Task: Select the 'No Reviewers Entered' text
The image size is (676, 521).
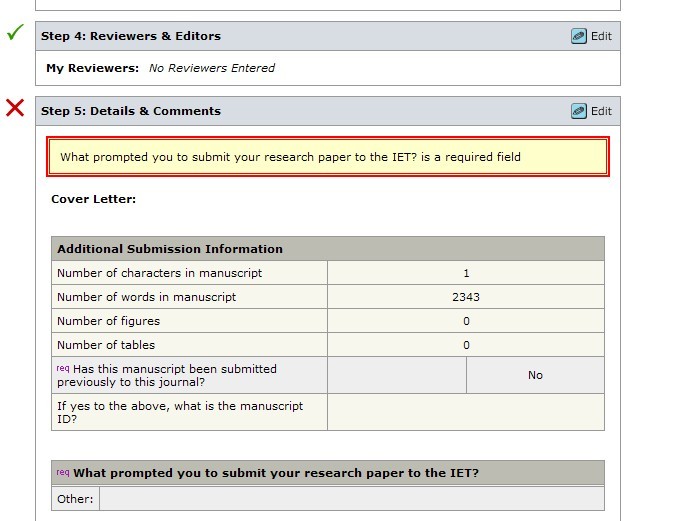Action: (x=211, y=68)
